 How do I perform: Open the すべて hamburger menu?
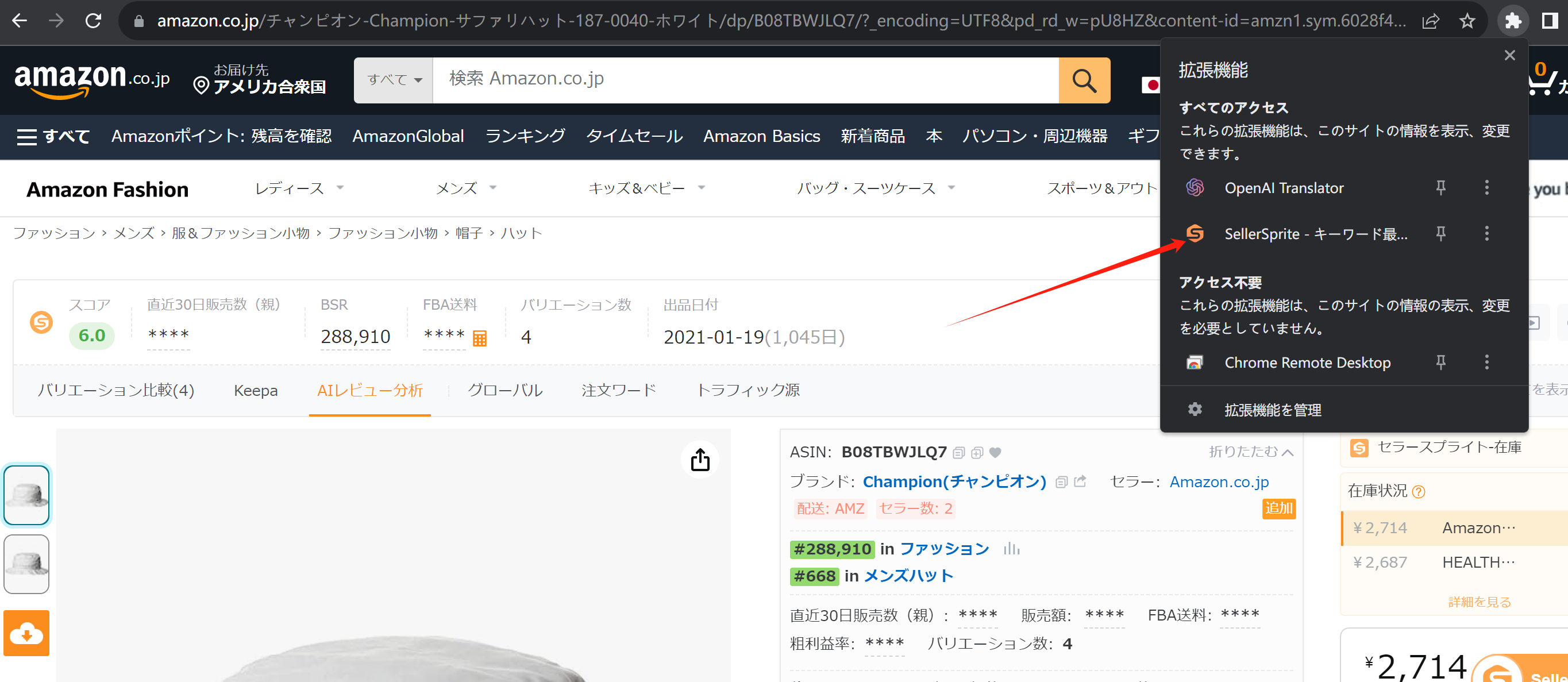tap(53, 136)
